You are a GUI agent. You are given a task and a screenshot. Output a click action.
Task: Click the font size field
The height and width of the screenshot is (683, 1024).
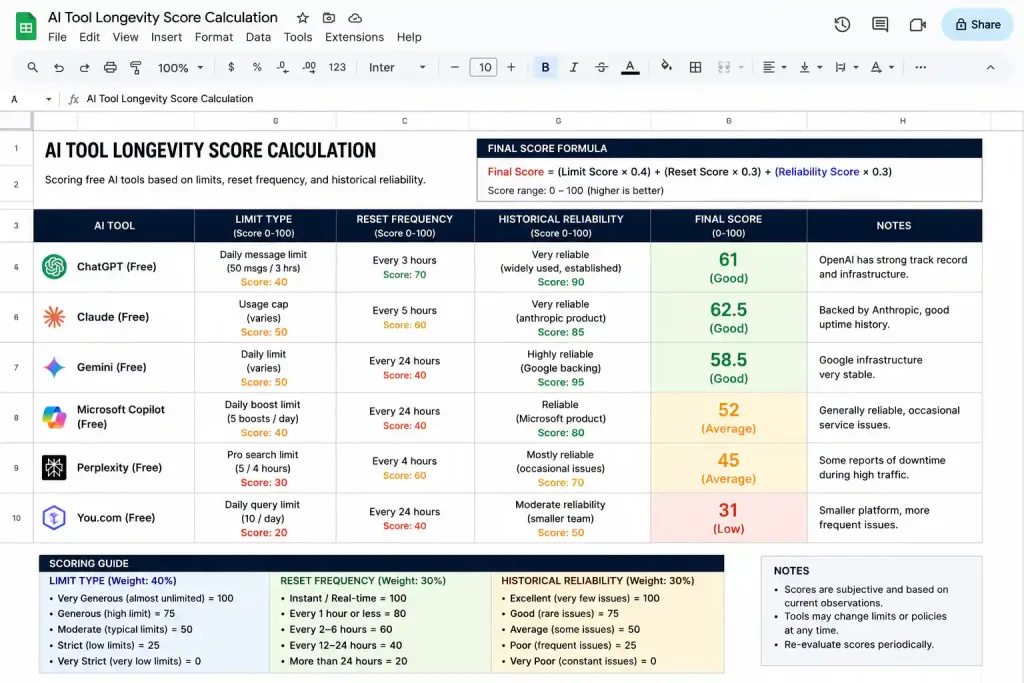click(484, 67)
